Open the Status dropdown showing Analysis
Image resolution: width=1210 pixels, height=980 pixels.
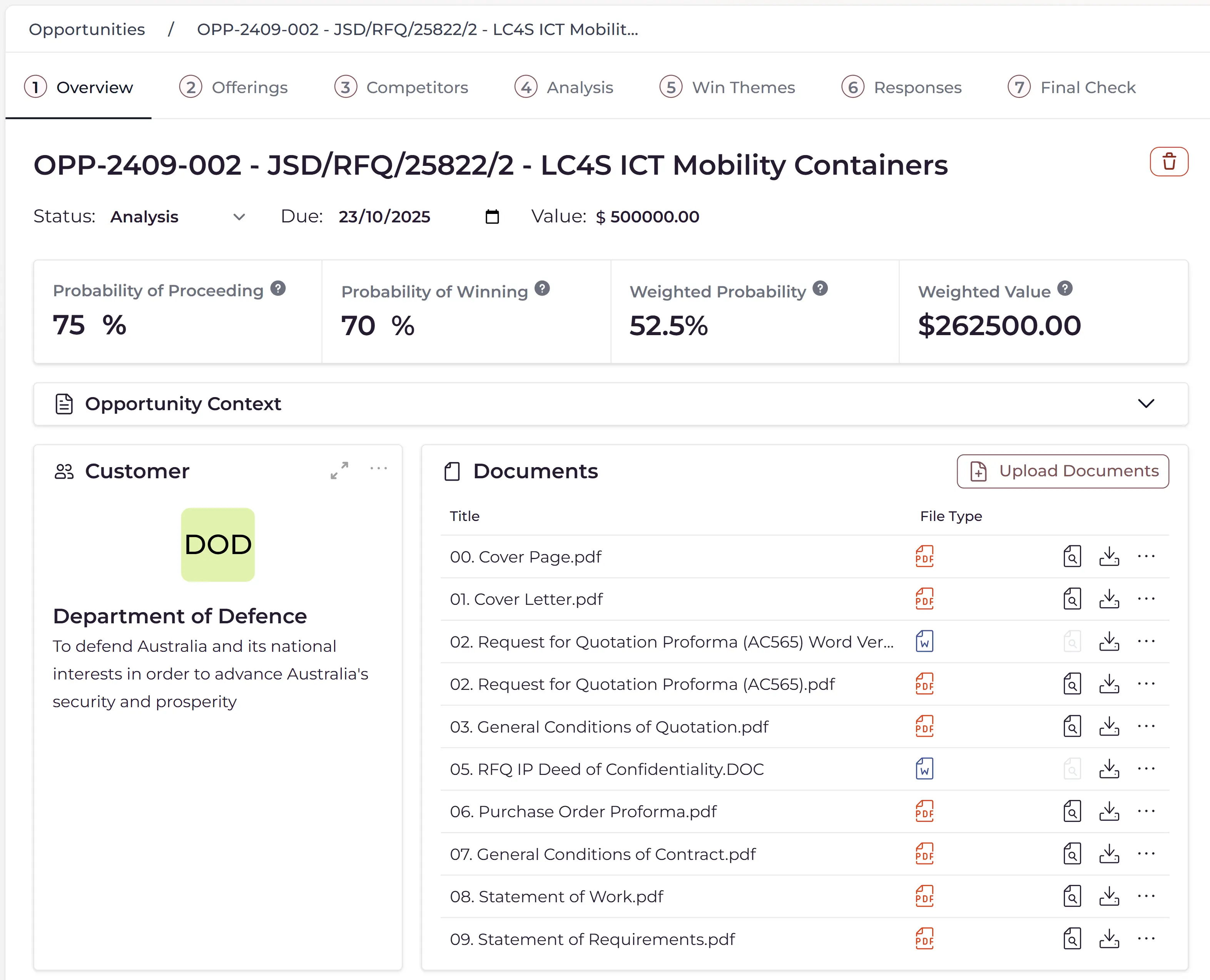[x=178, y=217]
